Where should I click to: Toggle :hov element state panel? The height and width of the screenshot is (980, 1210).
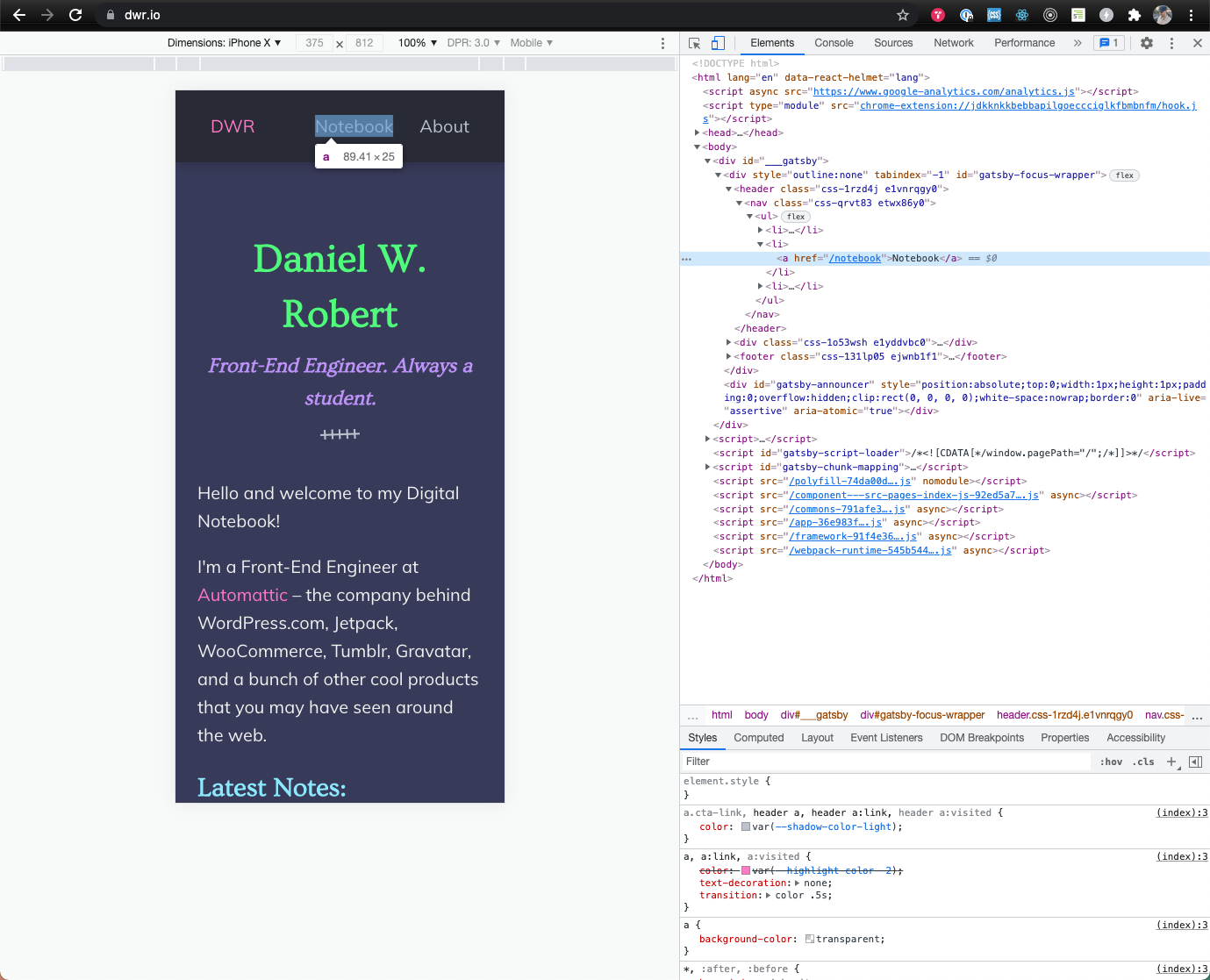click(1111, 762)
